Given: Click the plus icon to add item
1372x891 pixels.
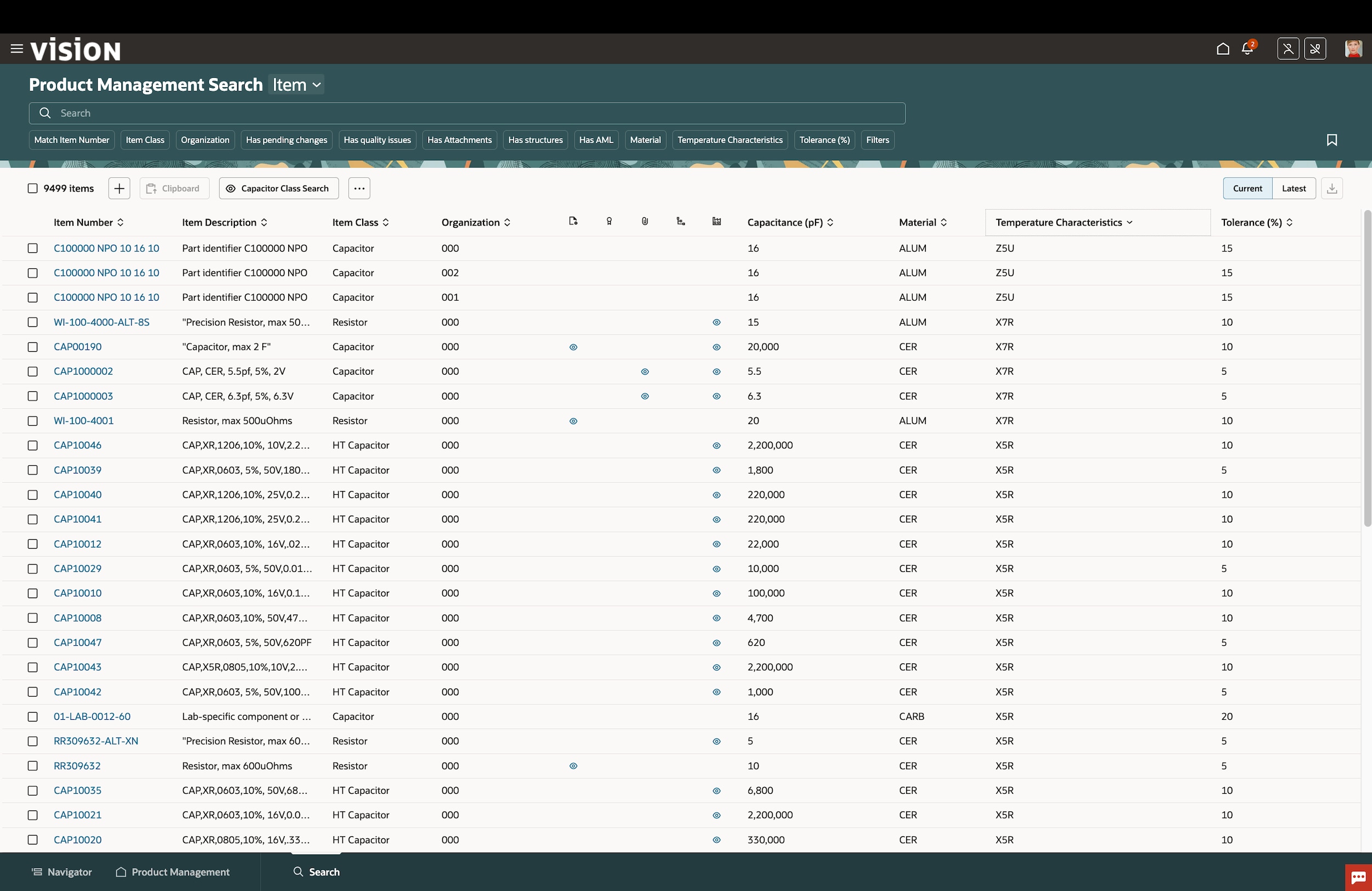Looking at the screenshot, I should [119, 188].
